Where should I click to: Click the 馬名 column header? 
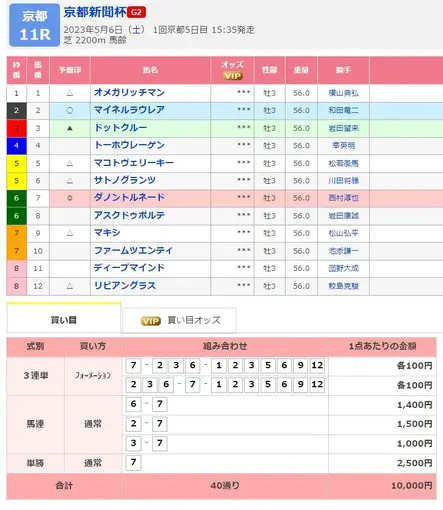[x=150, y=70]
